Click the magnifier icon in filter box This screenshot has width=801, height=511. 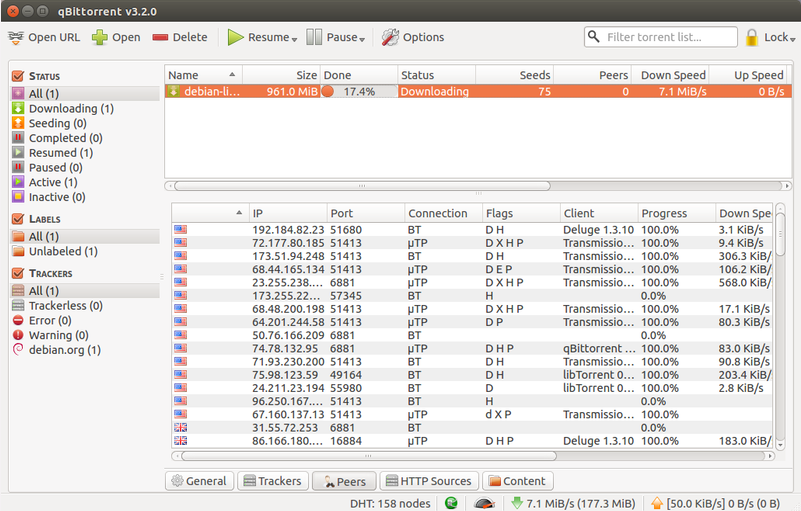pos(593,36)
